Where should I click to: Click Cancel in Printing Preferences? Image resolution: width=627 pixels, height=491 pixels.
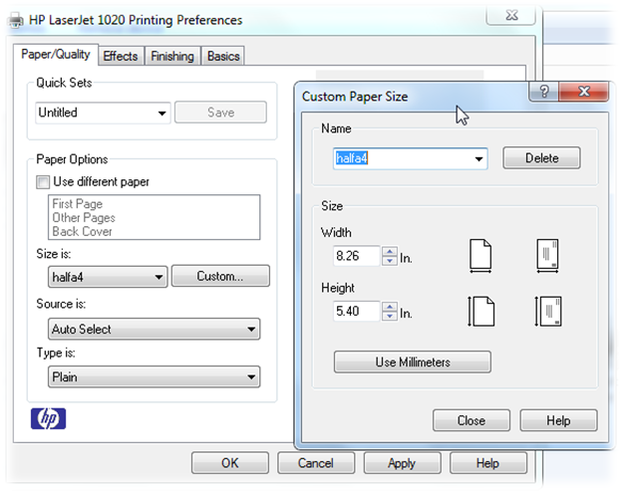316,463
